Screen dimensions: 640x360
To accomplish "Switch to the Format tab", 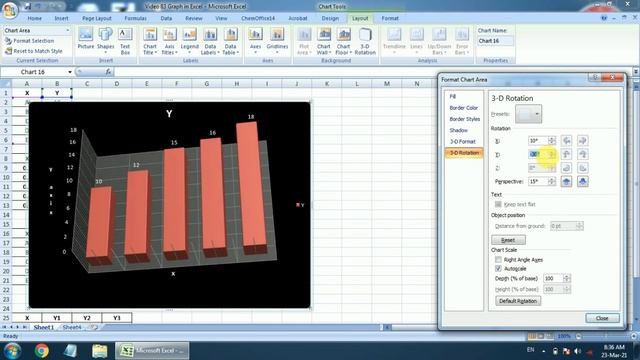I will 390,18.
